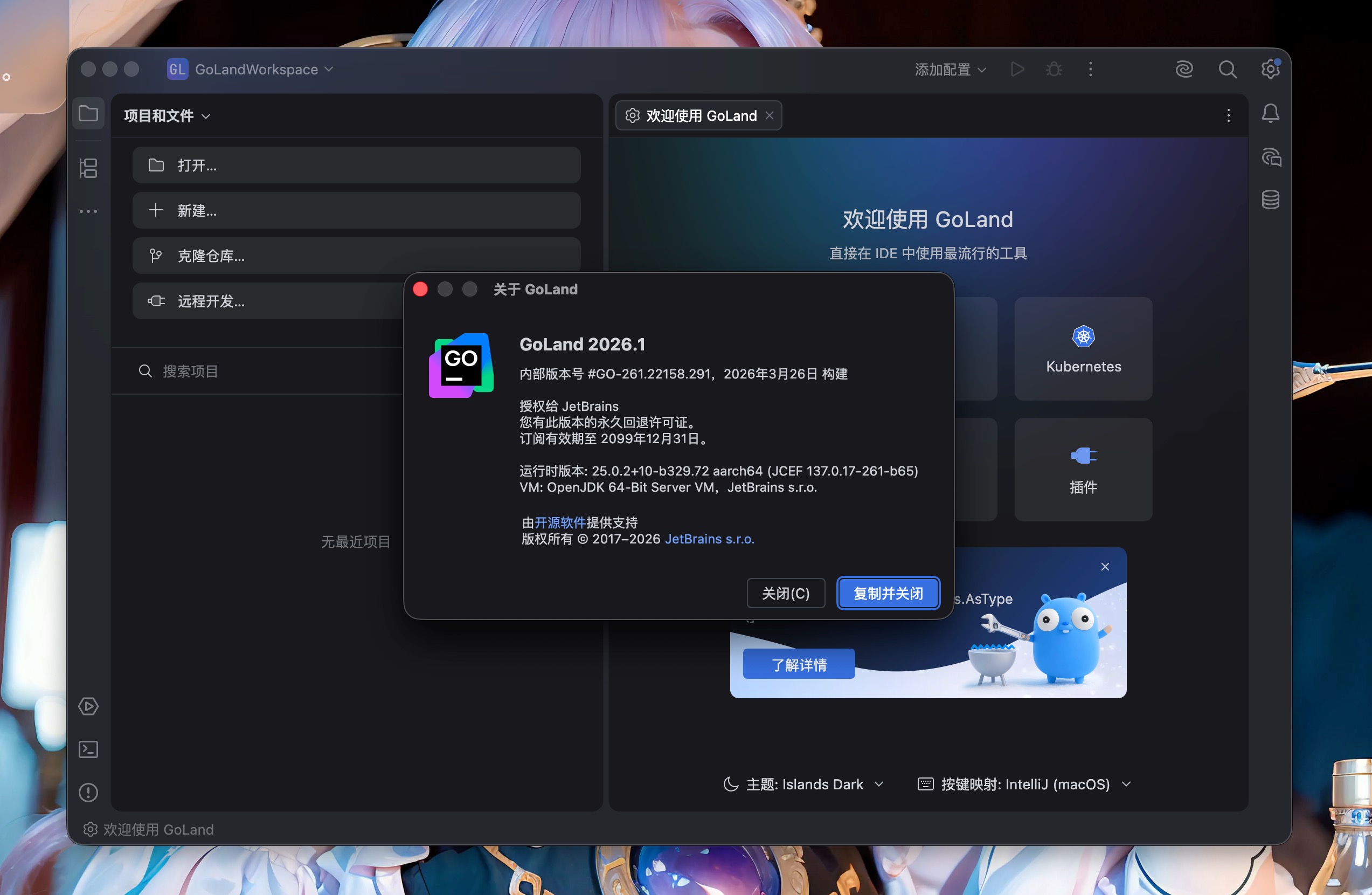Open the Run icon in the top toolbar

tap(1016, 68)
